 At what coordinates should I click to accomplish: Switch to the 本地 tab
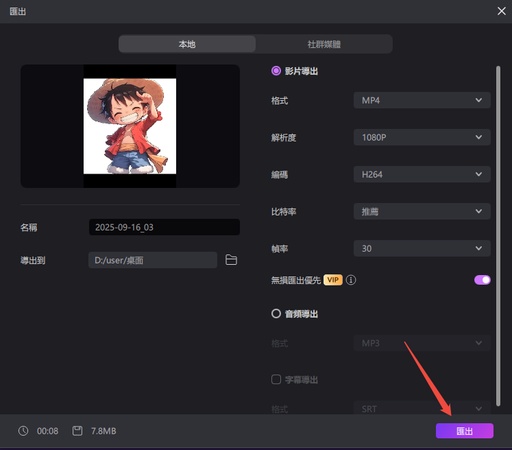pos(187,44)
